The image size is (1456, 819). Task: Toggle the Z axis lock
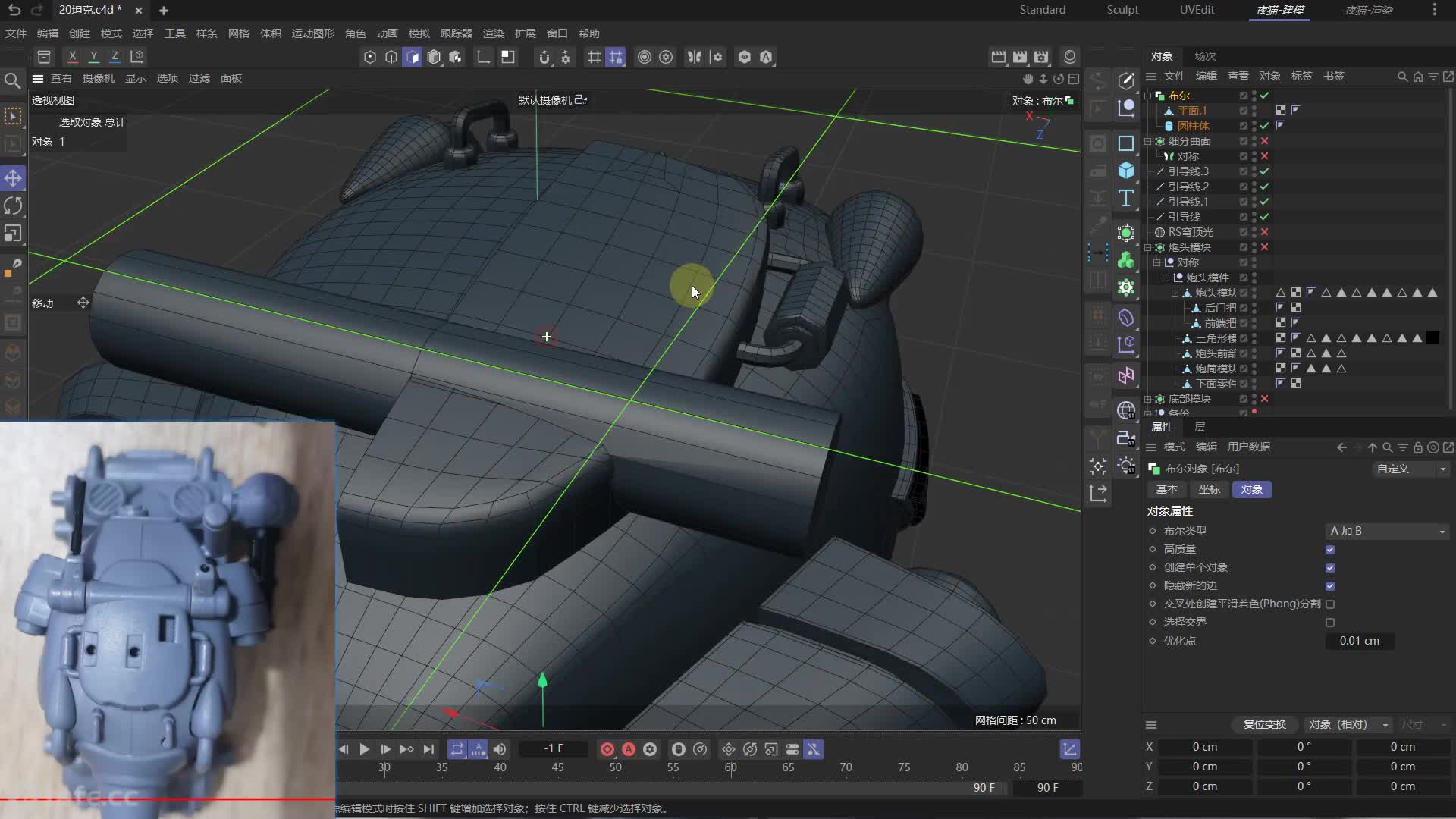tap(115, 56)
